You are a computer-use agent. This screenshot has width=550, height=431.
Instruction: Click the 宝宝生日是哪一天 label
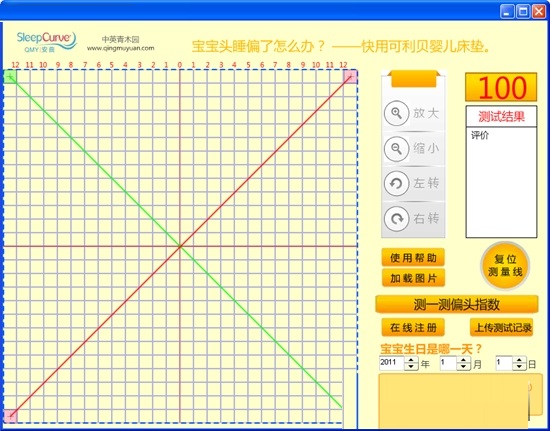(431, 349)
